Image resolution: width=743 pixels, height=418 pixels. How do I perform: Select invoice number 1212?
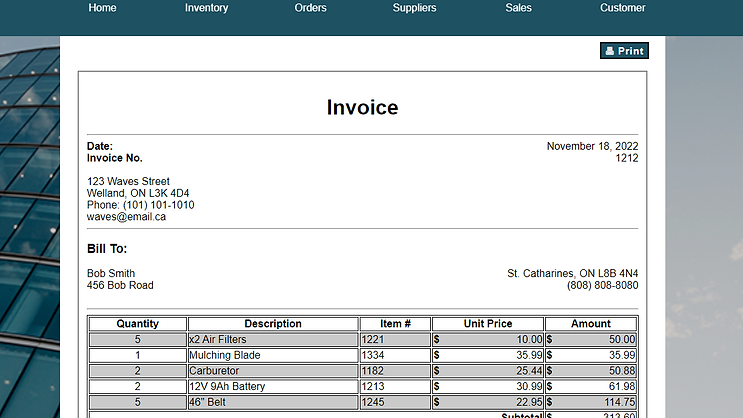626,158
